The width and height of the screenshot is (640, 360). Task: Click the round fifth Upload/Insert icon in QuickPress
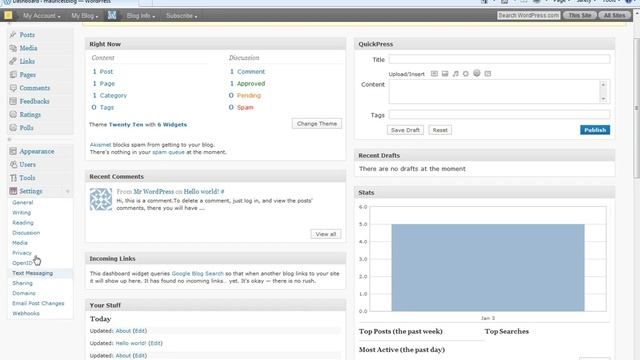[x=477, y=73]
